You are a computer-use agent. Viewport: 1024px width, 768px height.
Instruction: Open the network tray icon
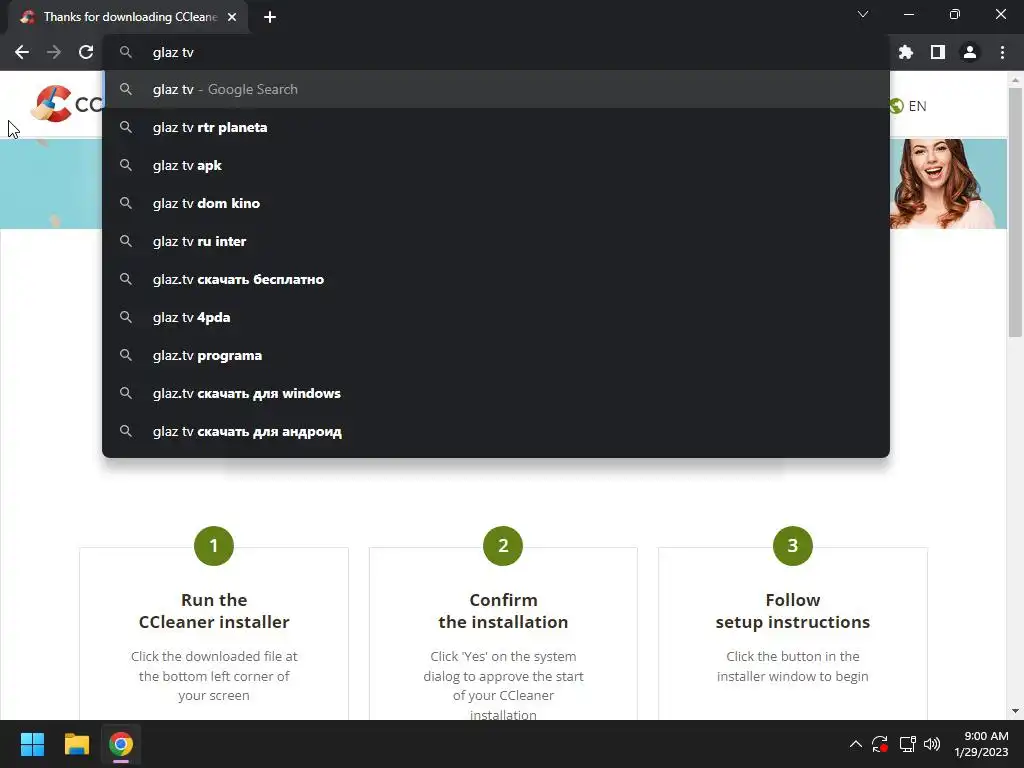tap(908, 744)
